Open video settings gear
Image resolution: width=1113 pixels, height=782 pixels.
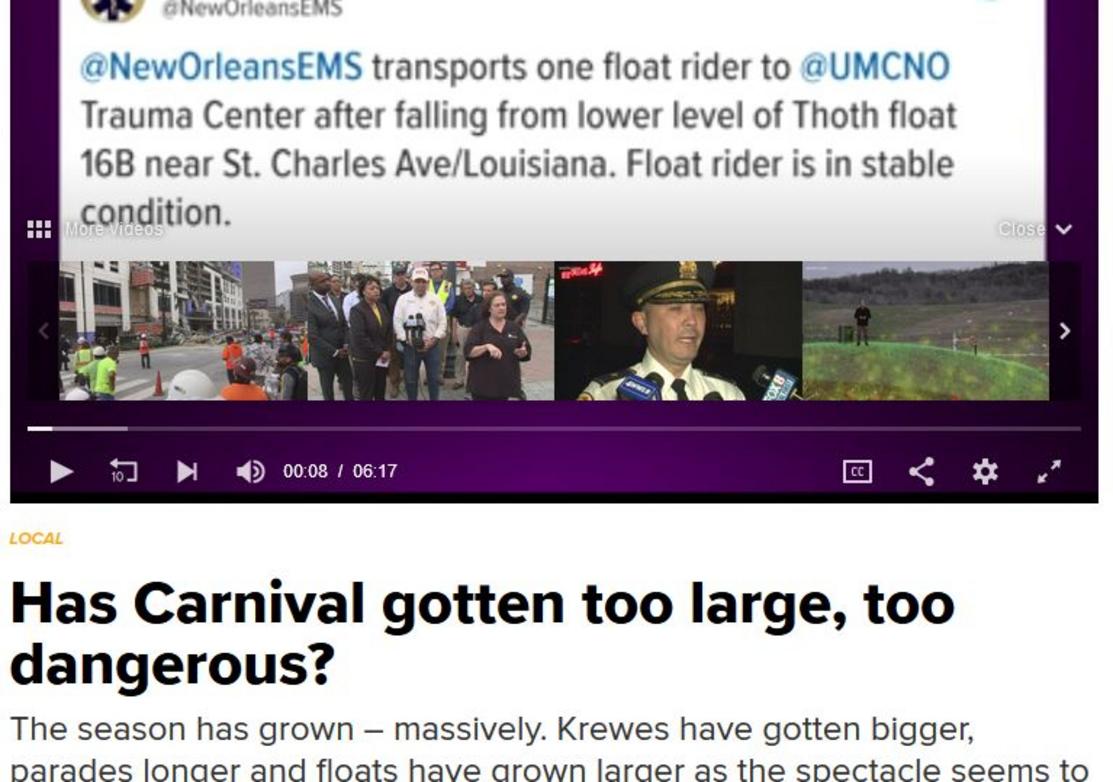click(985, 471)
